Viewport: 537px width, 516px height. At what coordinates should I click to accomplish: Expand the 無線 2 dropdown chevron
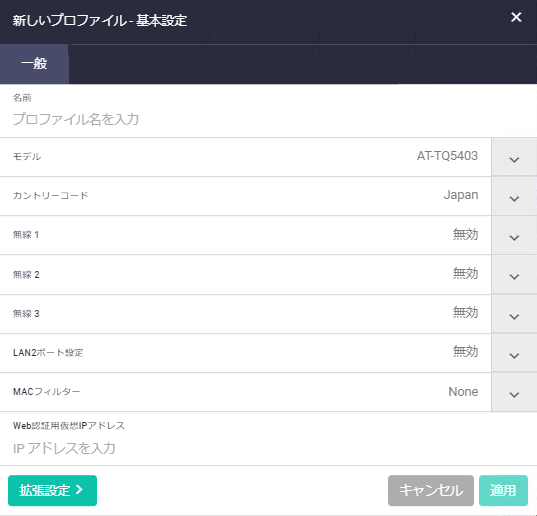click(x=514, y=275)
